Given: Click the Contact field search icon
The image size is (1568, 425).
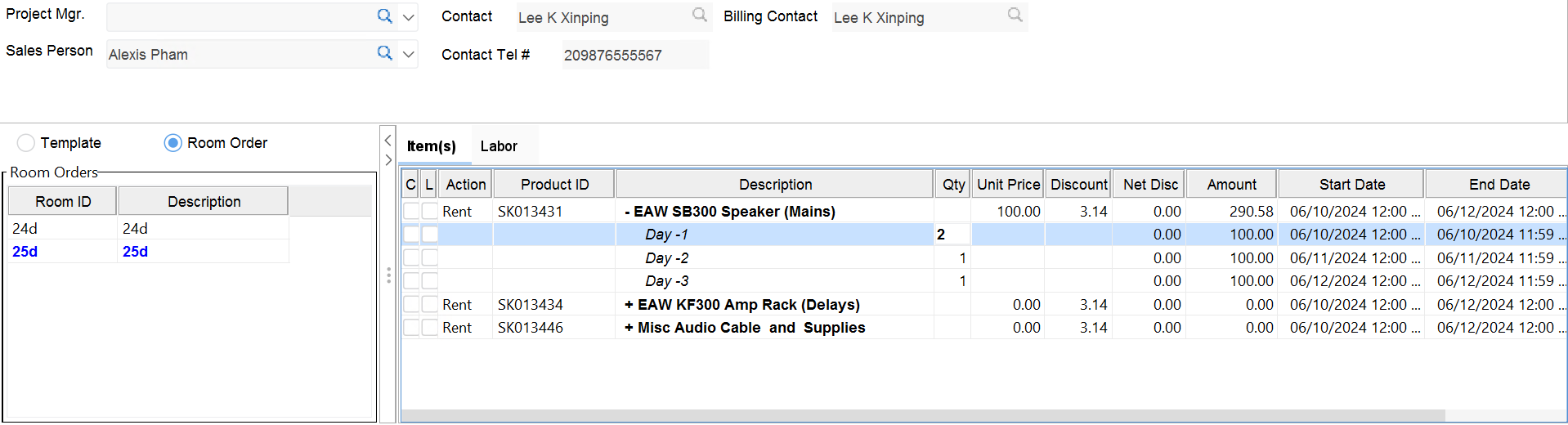Looking at the screenshot, I should point(700,15).
